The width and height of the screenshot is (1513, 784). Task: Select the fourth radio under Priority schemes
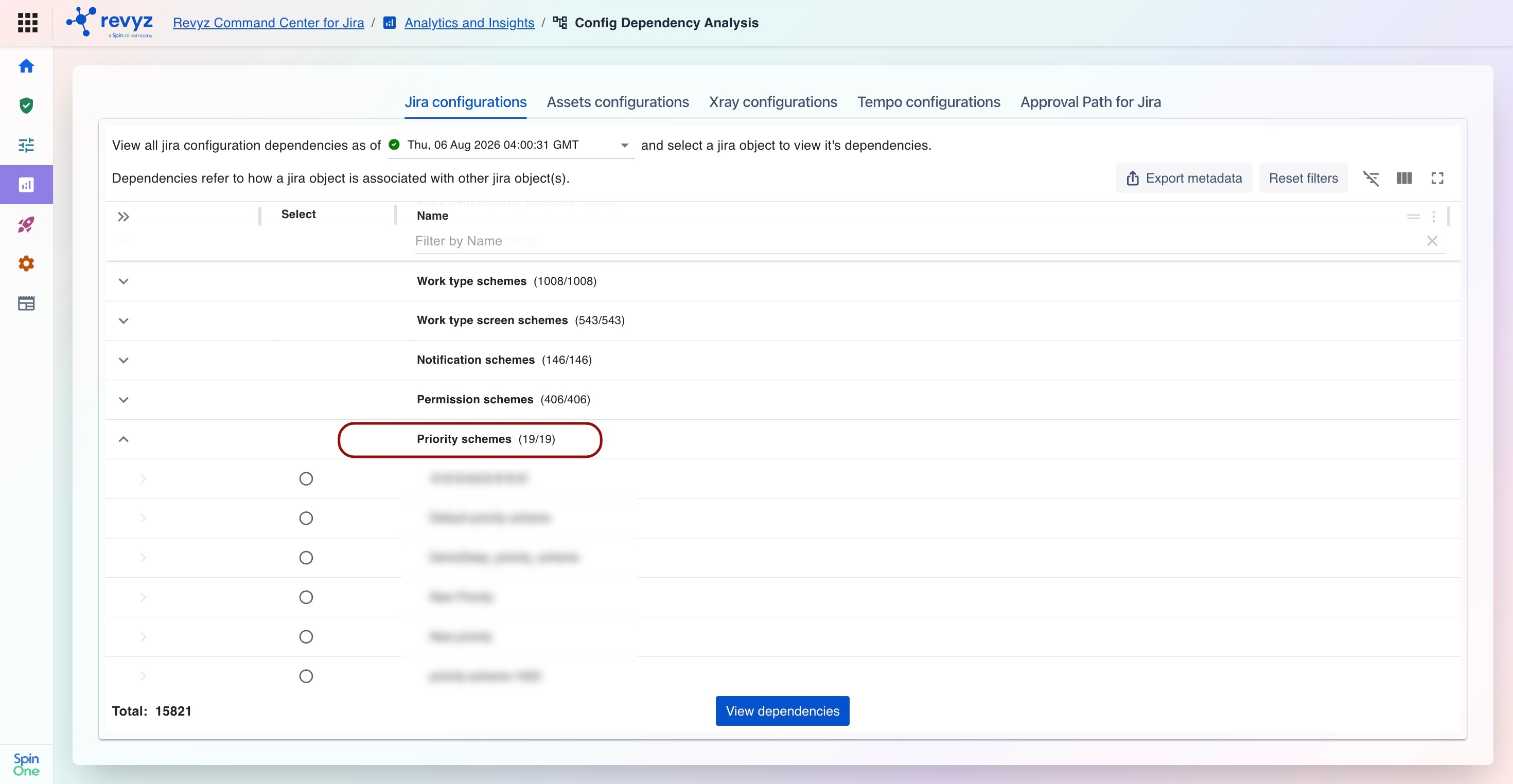[x=306, y=597]
